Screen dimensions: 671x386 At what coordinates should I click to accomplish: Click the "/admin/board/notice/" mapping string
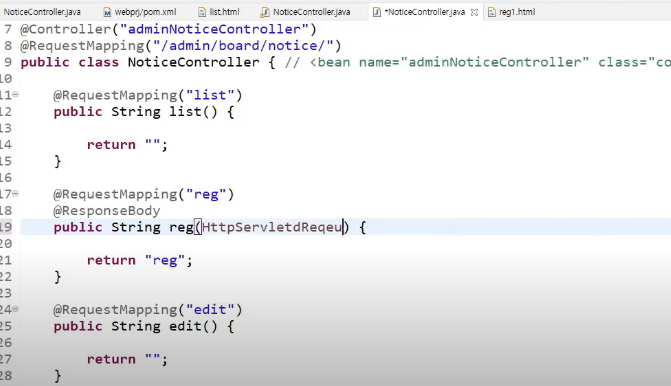pyautogui.click(x=243, y=45)
